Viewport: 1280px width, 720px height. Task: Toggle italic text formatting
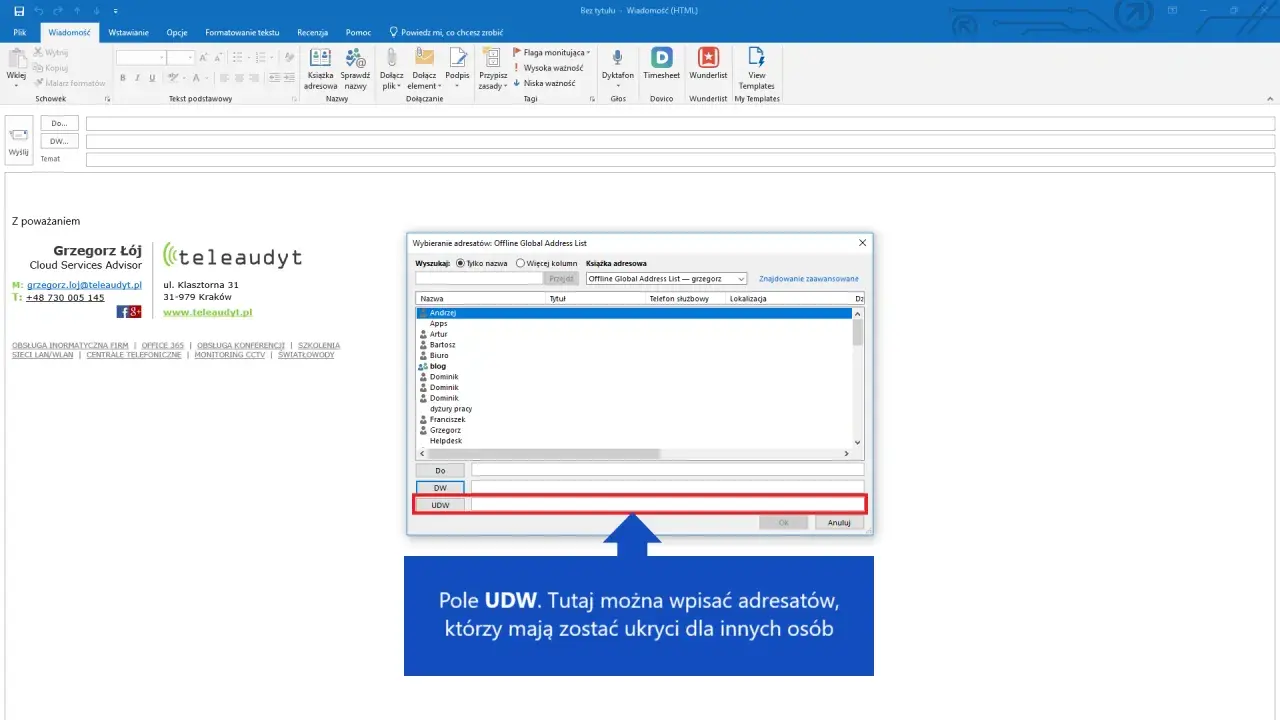point(138,78)
